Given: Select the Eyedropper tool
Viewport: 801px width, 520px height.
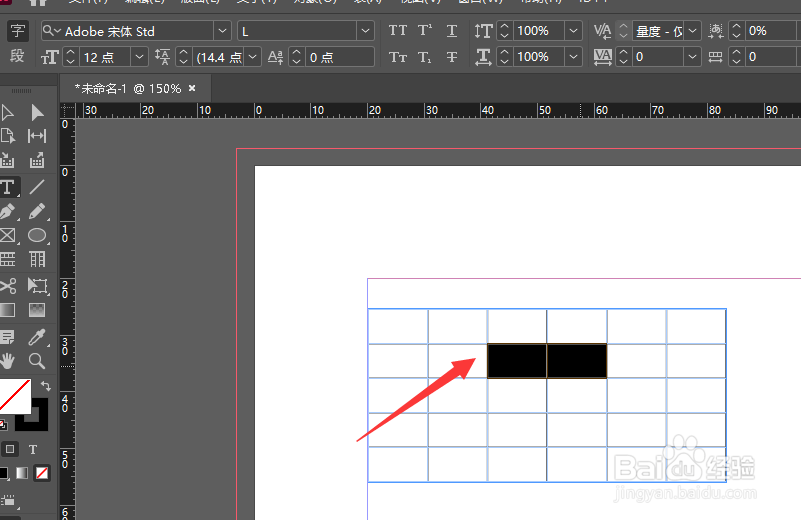Looking at the screenshot, I should (37, 337).
